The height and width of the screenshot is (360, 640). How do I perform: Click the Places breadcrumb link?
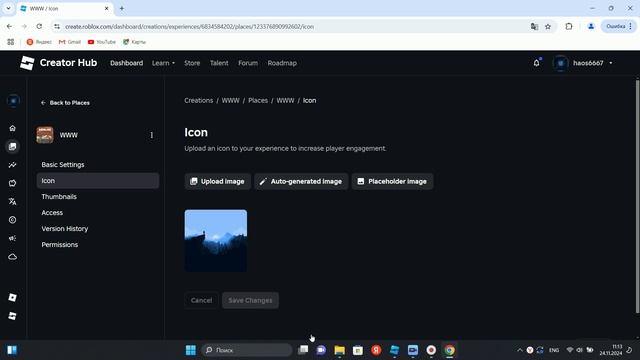[258, 100]
